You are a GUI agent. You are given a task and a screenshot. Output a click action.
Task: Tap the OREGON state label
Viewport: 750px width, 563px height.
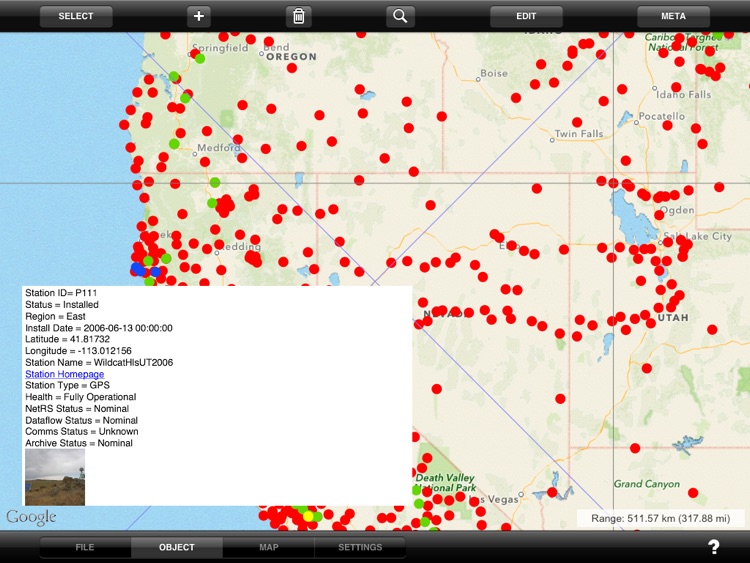[x=291, y=57]
